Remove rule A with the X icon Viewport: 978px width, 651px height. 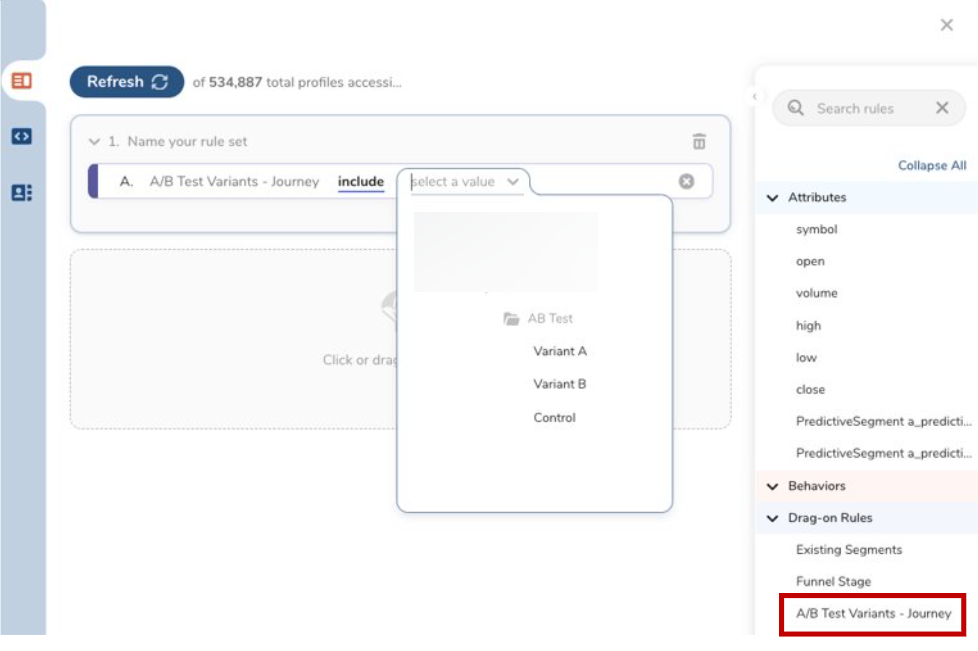686,181
